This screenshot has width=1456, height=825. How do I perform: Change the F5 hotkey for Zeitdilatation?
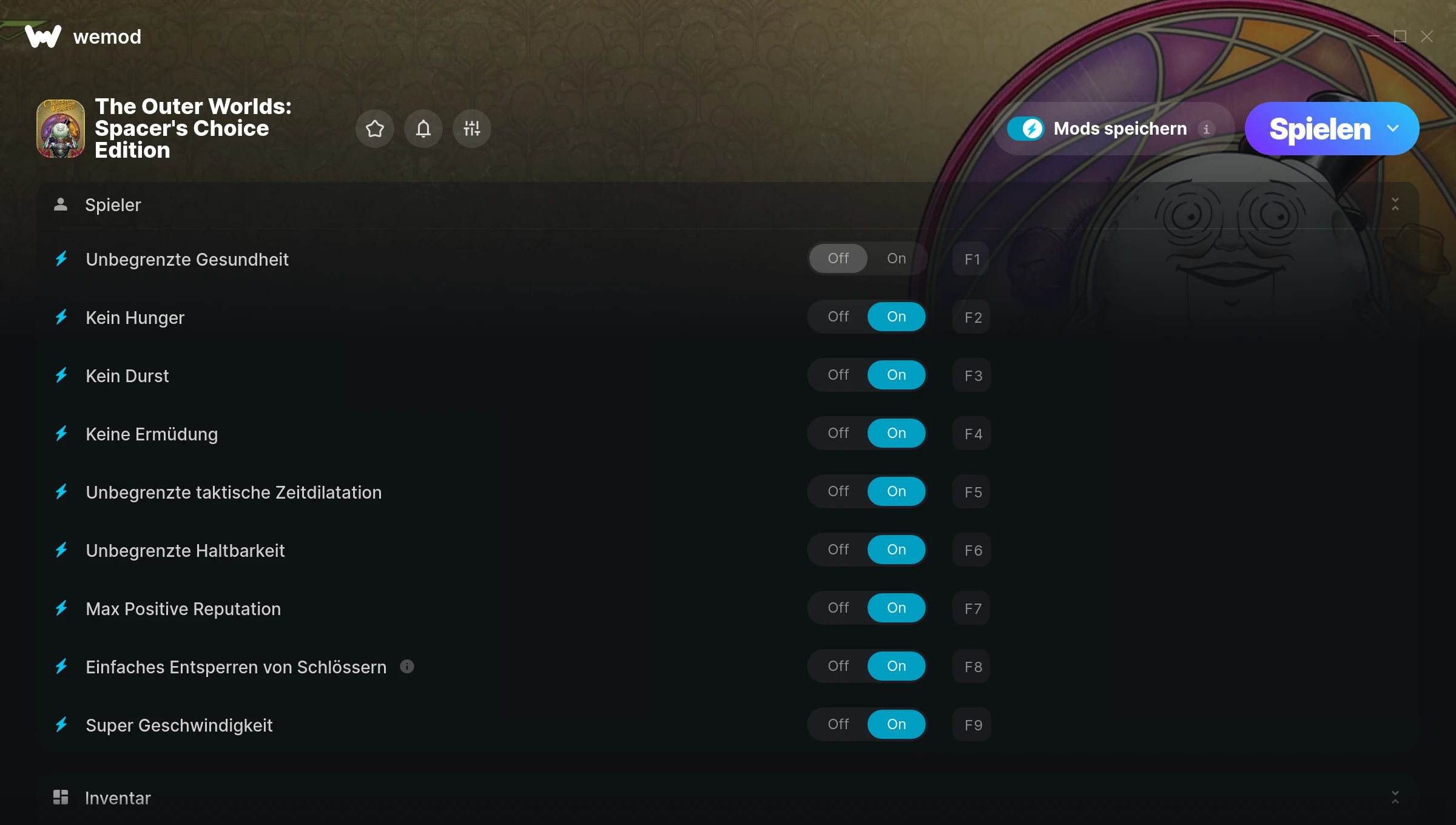click(972, 492)
